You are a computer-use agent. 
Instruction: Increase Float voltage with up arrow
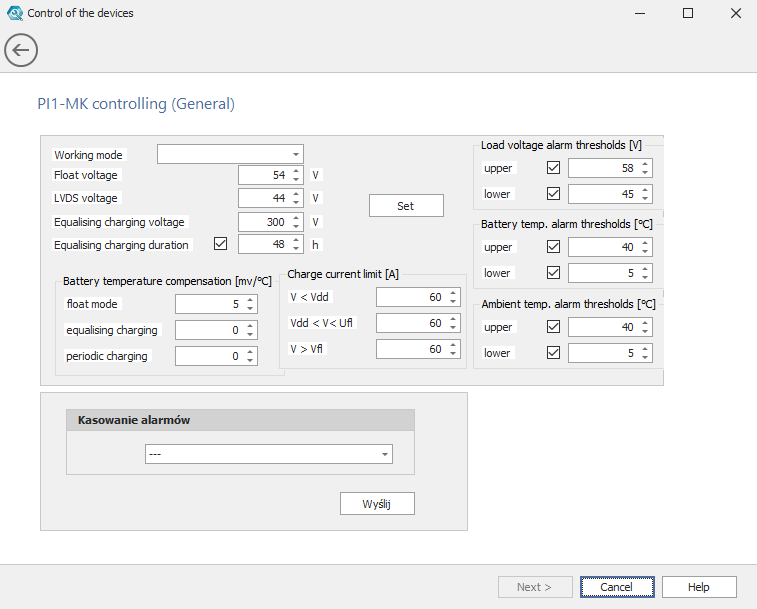(296, 170)
